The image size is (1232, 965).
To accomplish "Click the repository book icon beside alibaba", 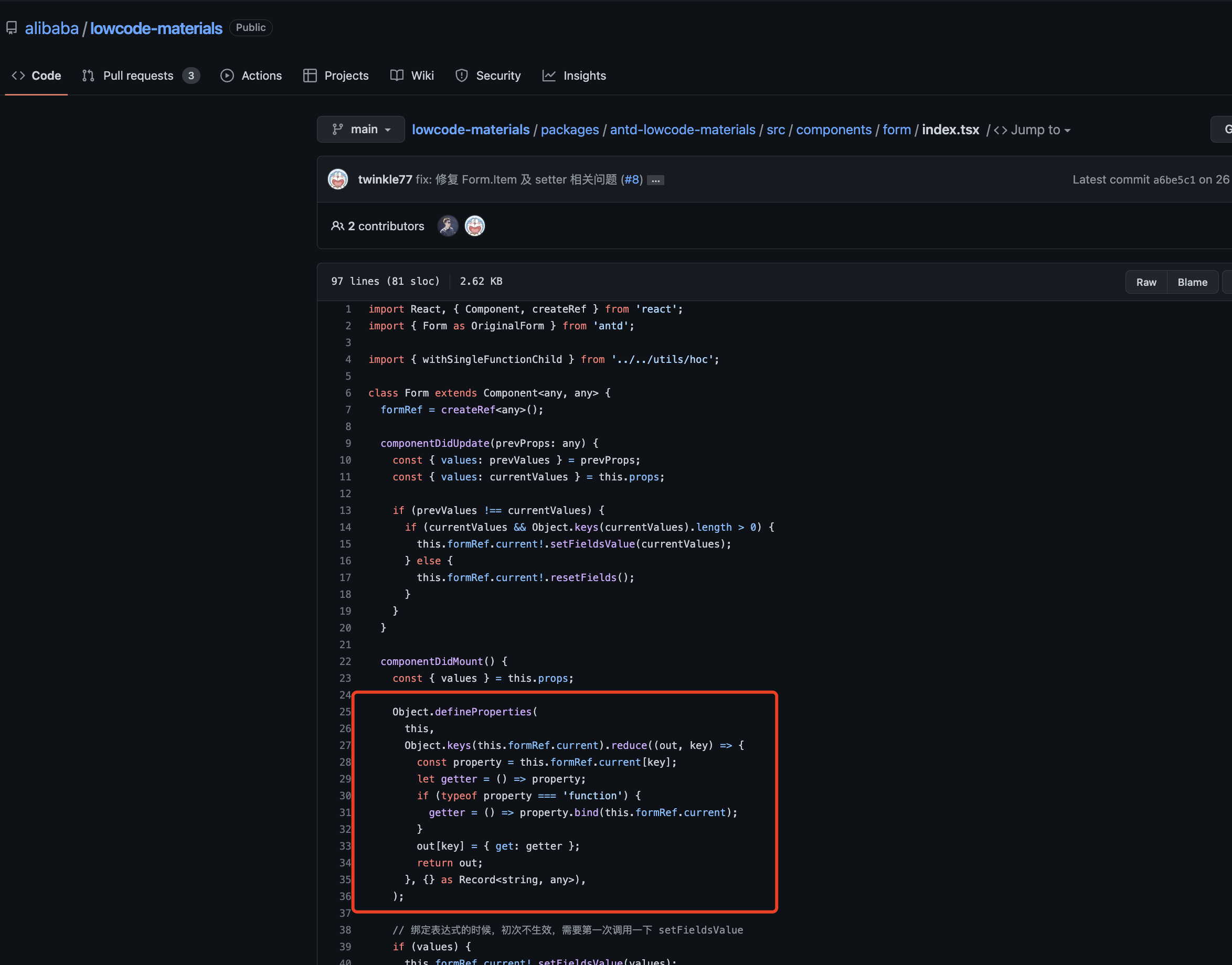I will 13,27.
